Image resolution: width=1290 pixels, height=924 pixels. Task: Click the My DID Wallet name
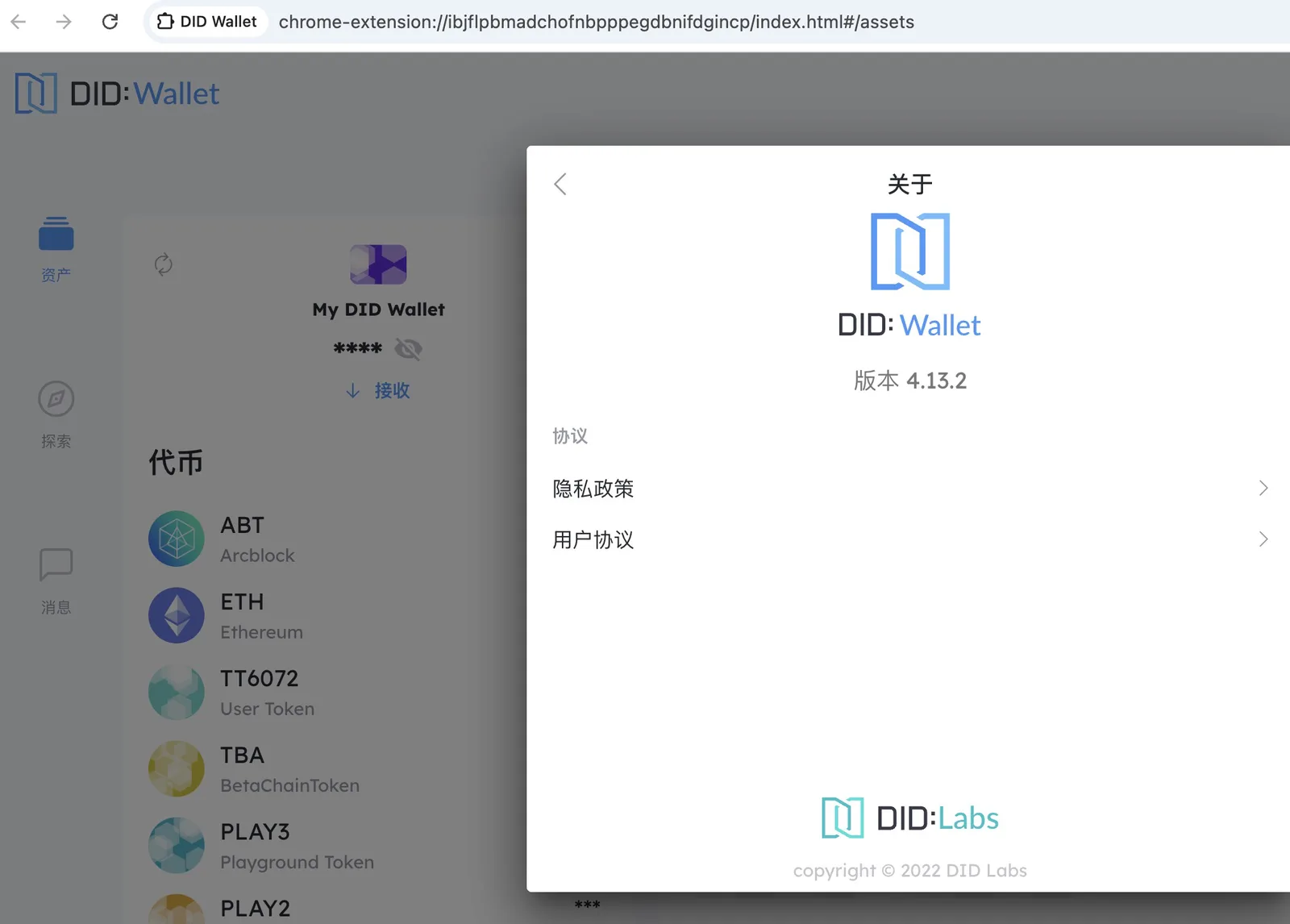[x=378, y=310]
